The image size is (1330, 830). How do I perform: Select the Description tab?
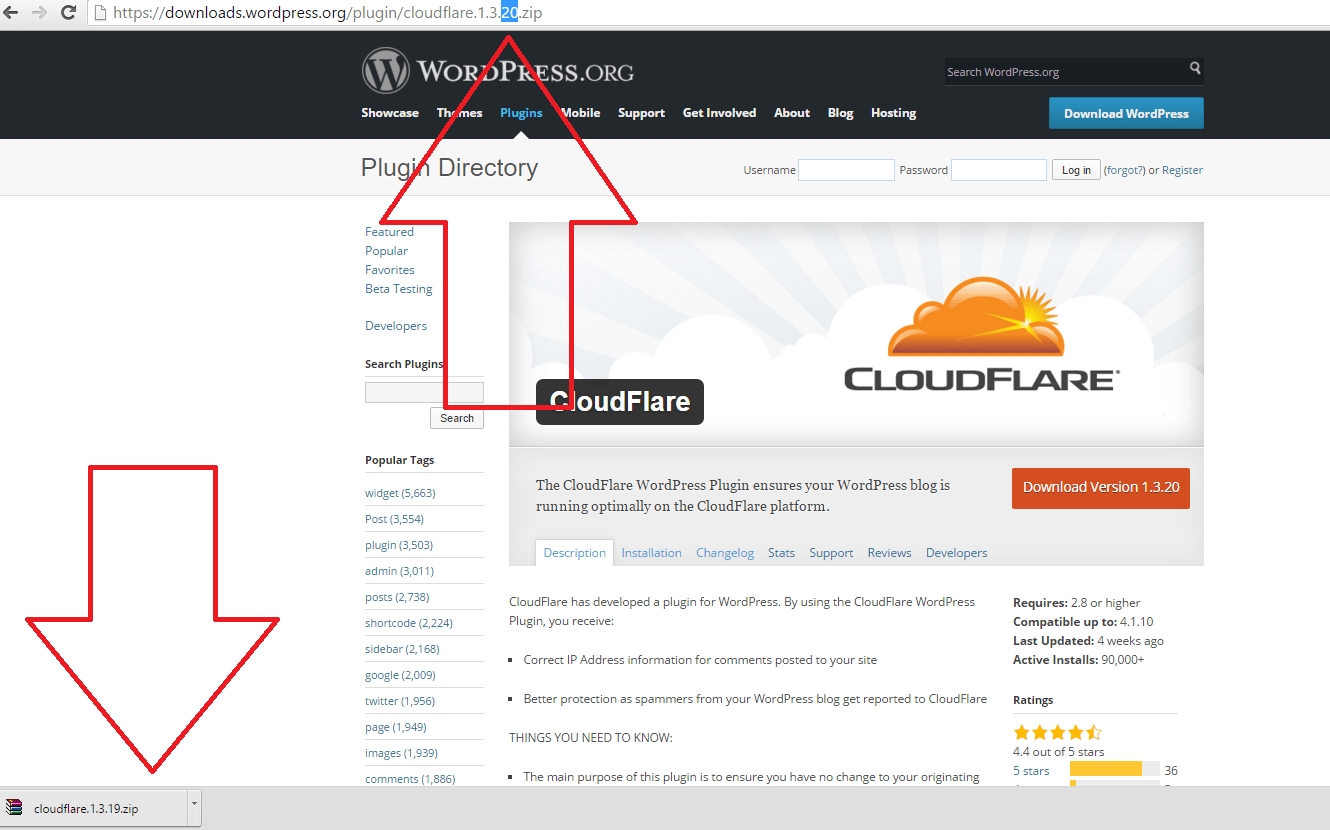(x=574, y=553)
